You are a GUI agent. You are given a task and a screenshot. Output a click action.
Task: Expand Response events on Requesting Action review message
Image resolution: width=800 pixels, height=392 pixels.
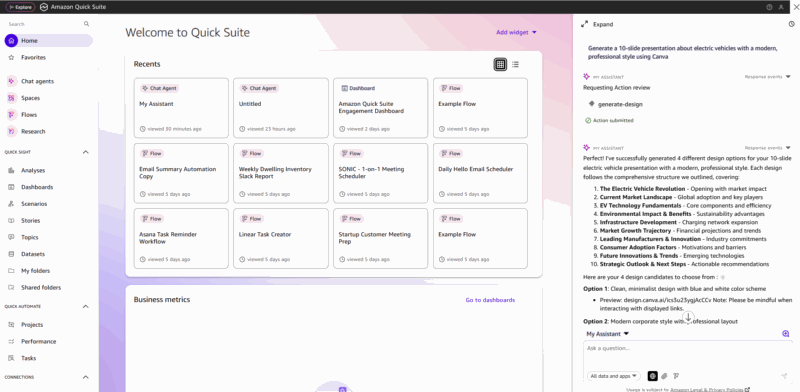[768, 77]
